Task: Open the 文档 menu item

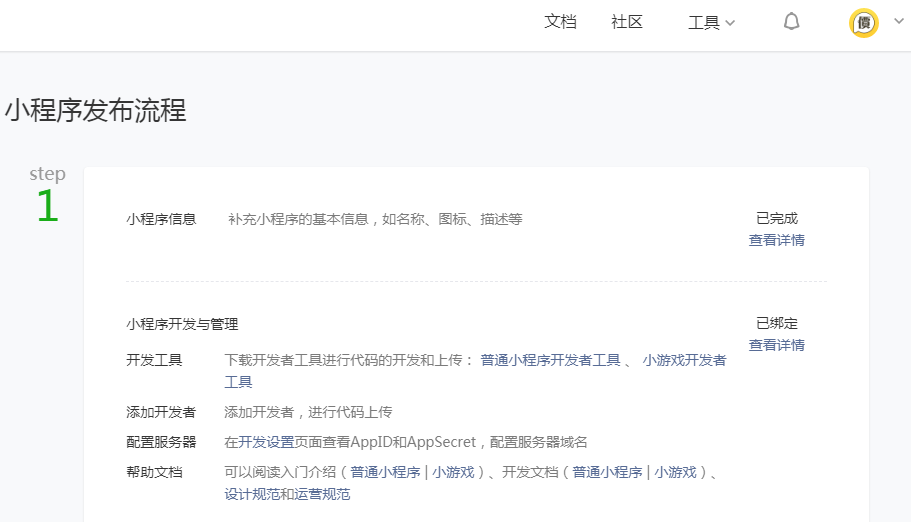Action: pyautogui.click(x=560, y=22)
